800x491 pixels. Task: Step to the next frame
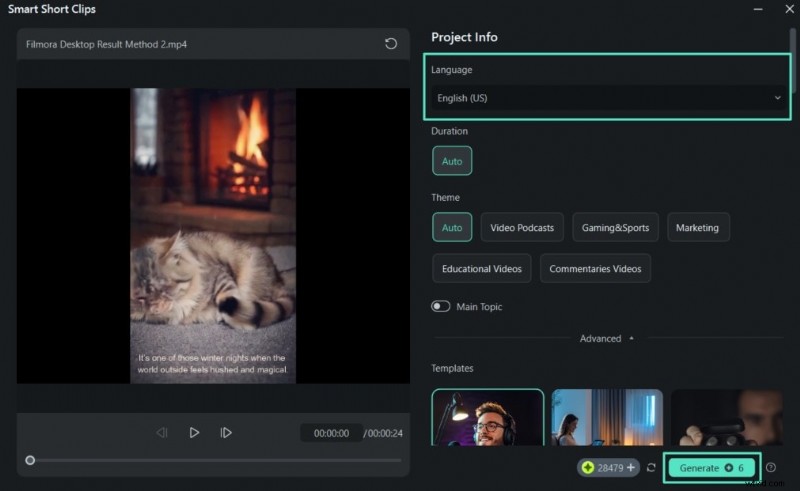[x=226, y=433]
